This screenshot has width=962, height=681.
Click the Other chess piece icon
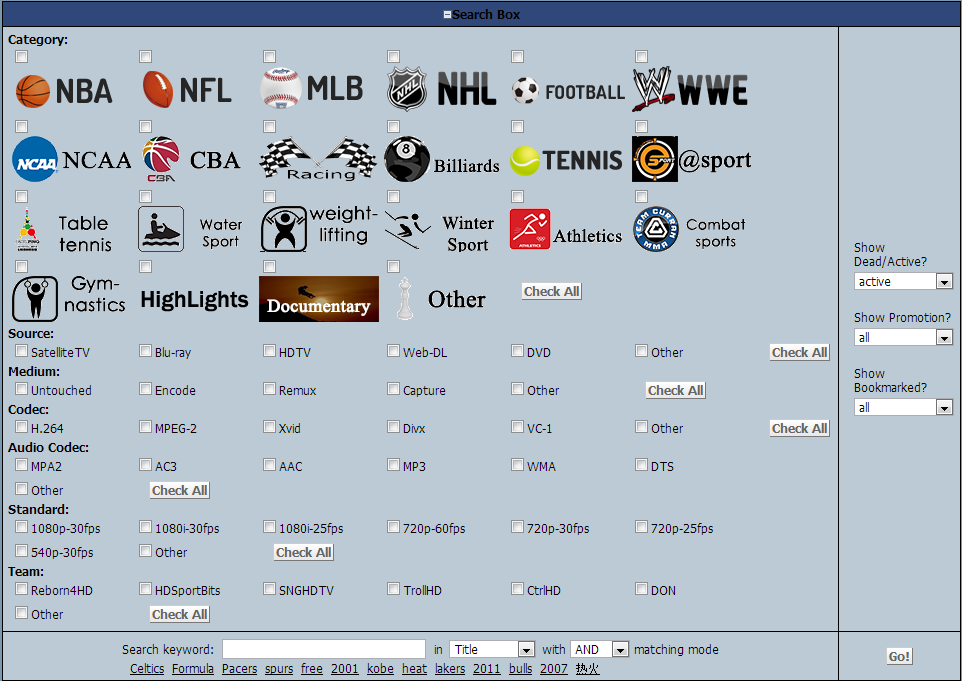441,299
